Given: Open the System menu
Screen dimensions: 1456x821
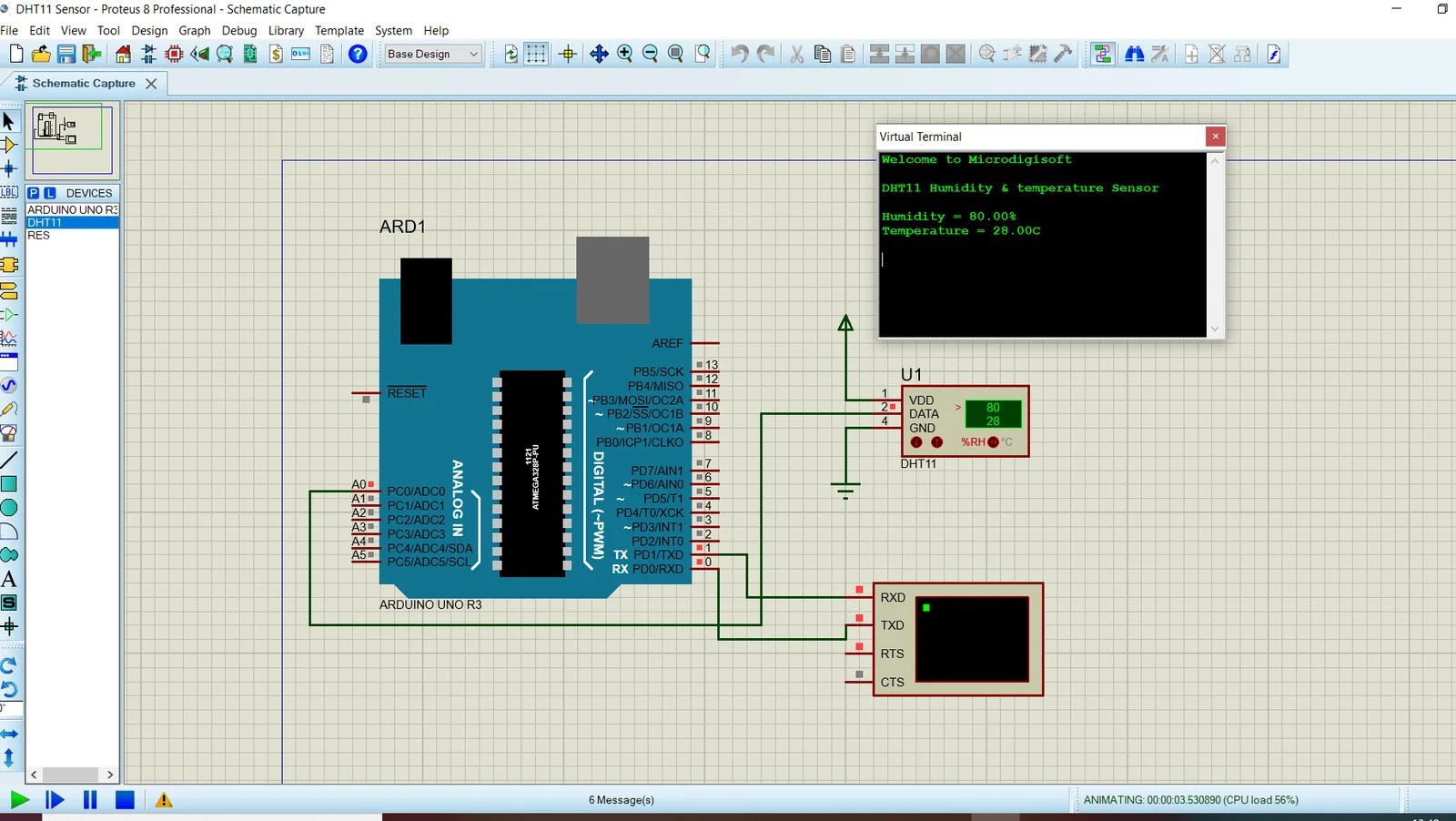Looking at the screenshot, I should [393, 30].
